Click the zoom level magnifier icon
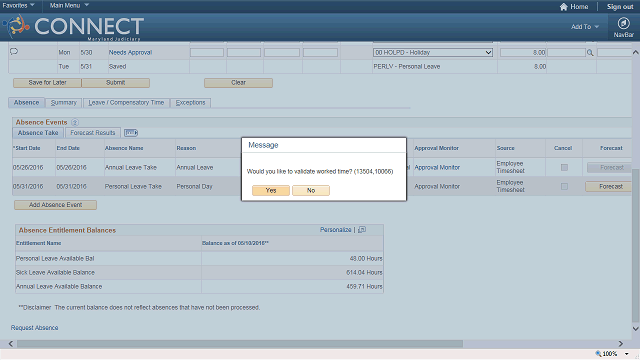 tap(598, 354)
